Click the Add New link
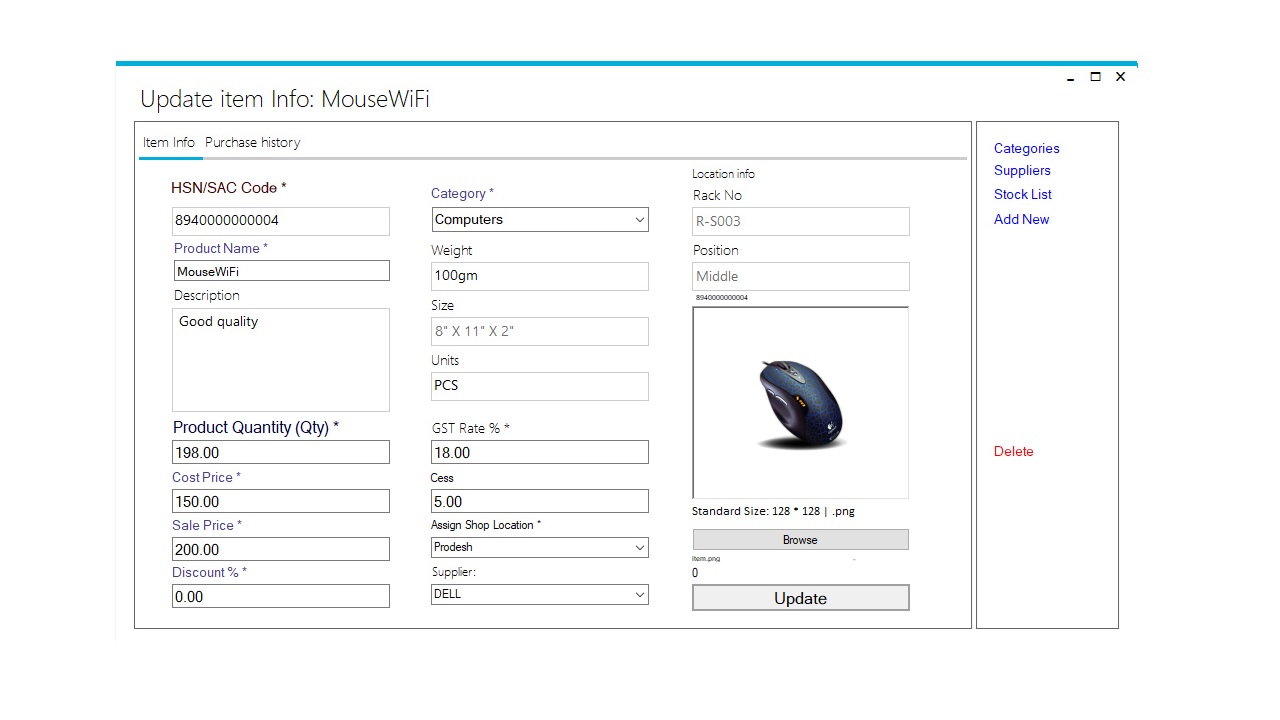The width and height of the screenshot is (1280, 720). (1021, 220)
